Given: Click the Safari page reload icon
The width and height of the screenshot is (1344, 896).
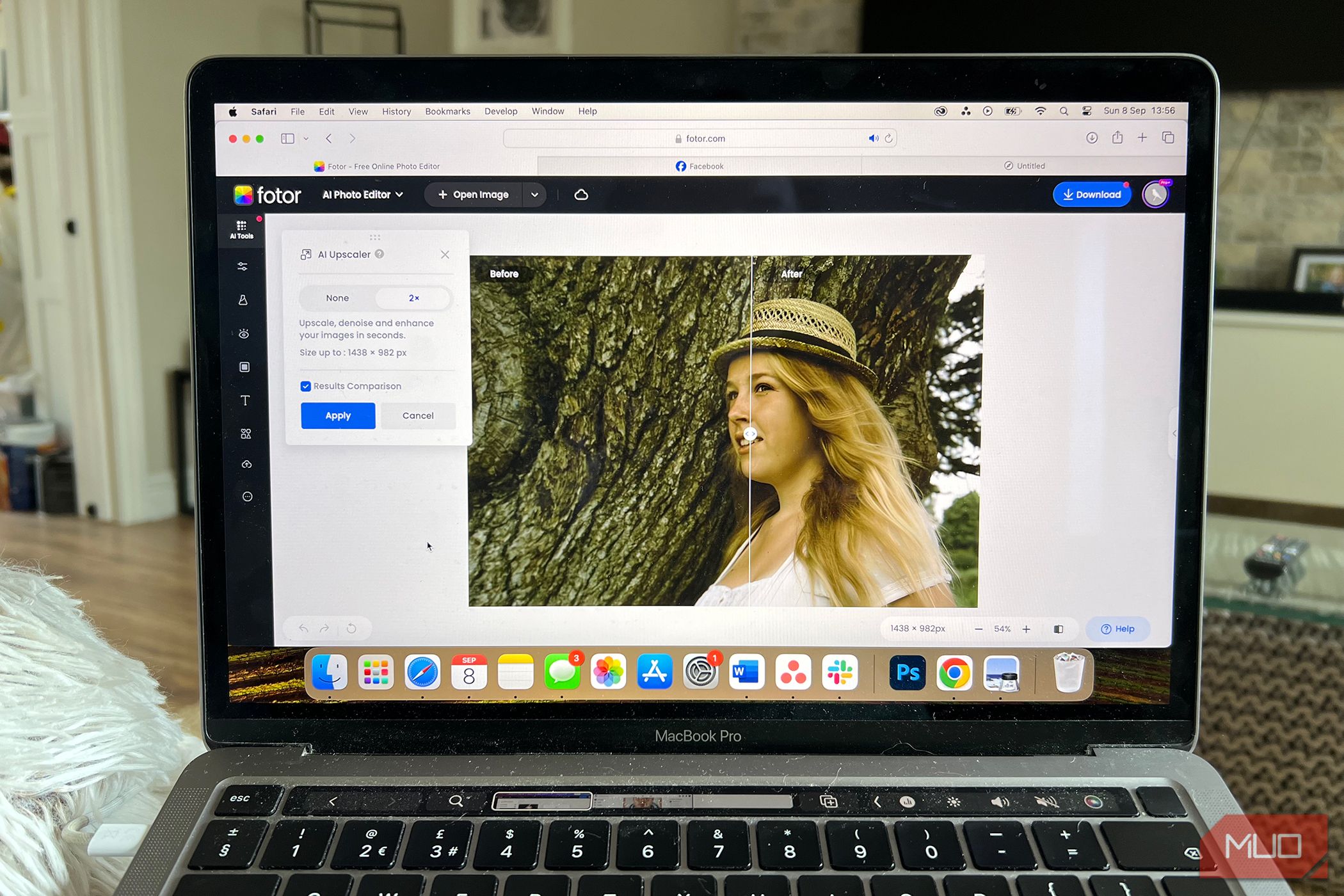Looking at the screenshot, I should (x=888, y=138).
